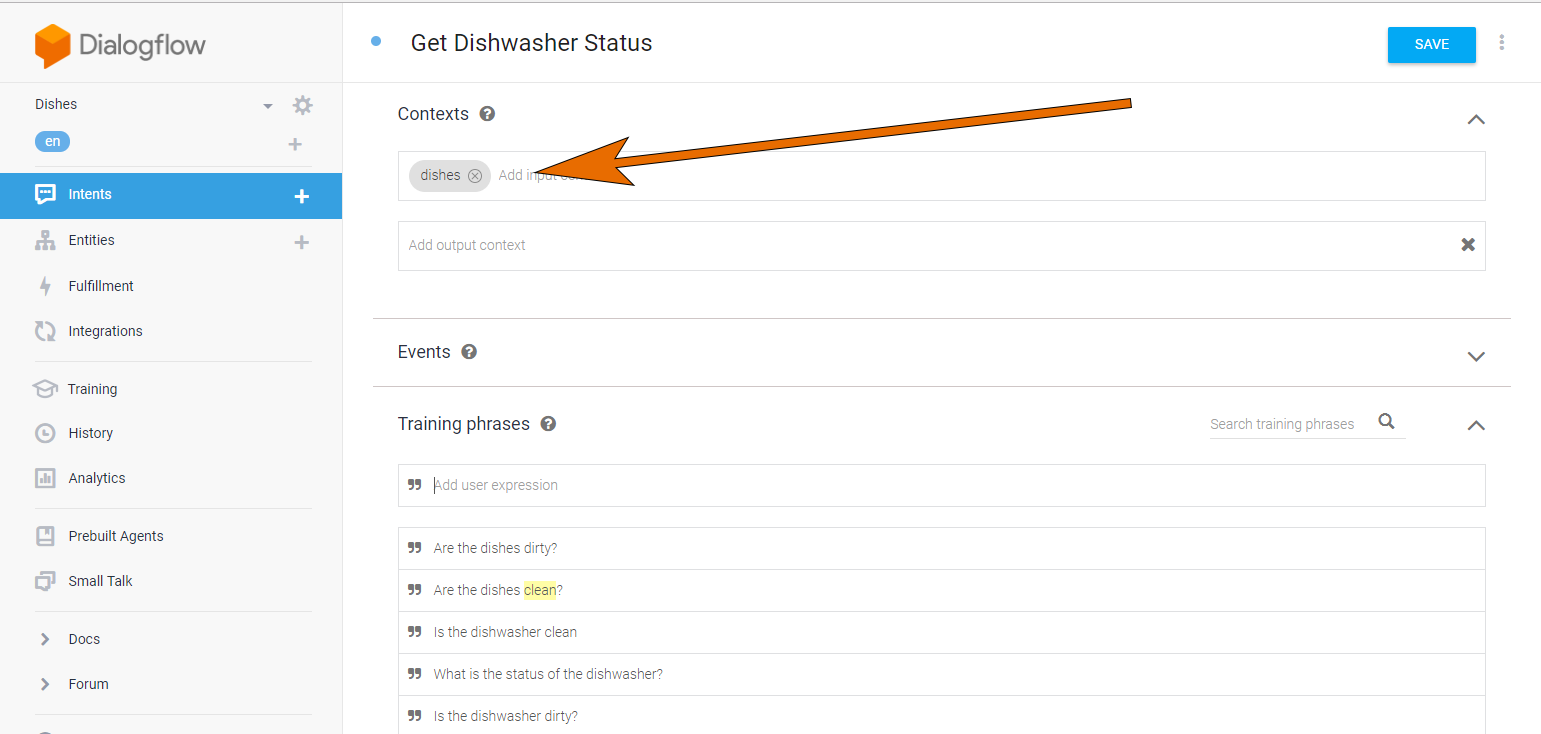Screen dimensions: 1541x734
Task: Create a new entity with plus icon
Action: [301, 242]
